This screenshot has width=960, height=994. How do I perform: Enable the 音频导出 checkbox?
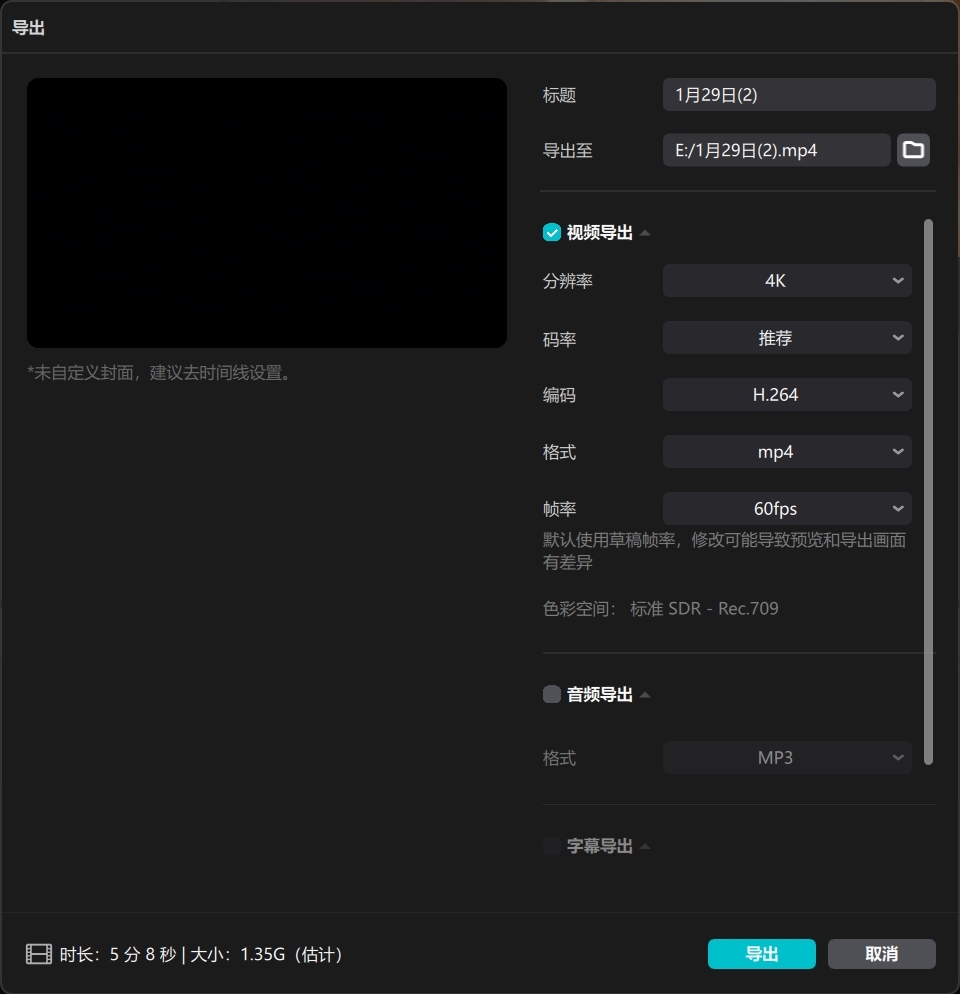pyautogui.click(x=552, y=694)
